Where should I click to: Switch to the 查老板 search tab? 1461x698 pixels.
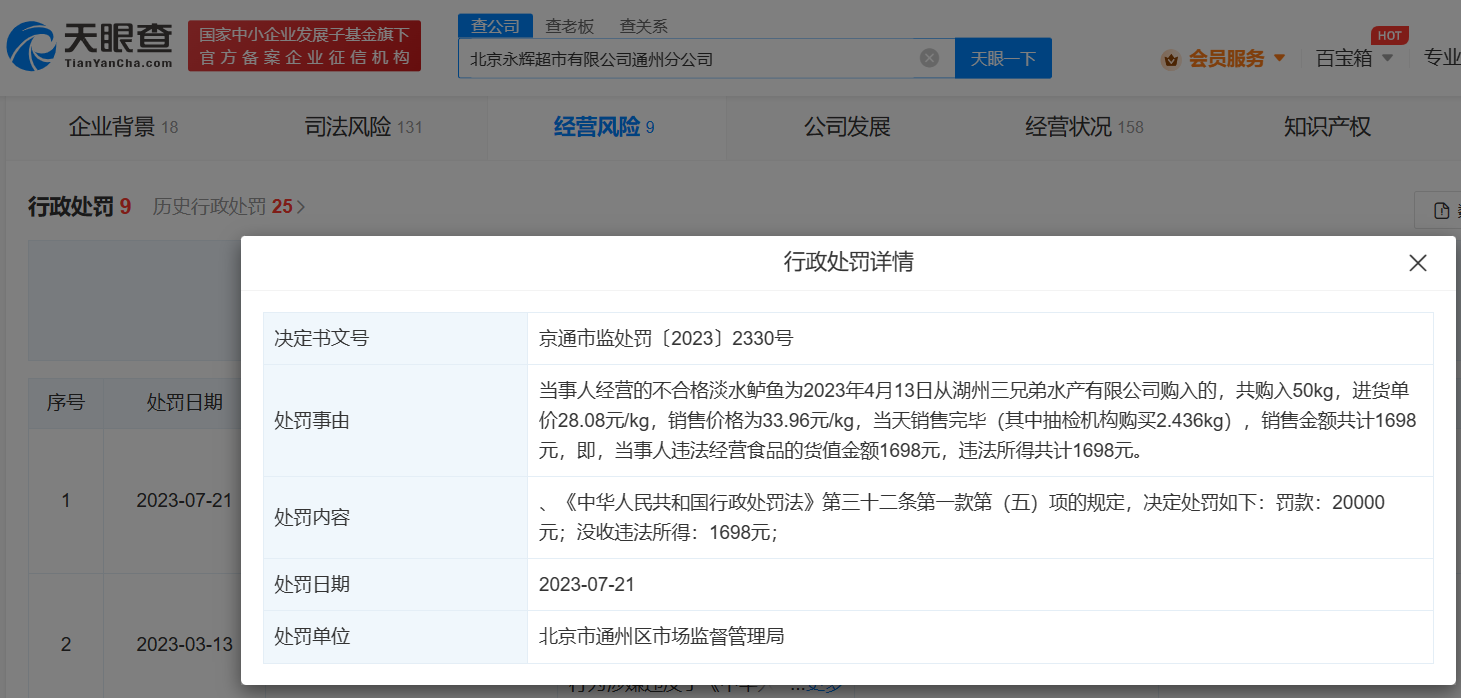click(x=568, y=27)
